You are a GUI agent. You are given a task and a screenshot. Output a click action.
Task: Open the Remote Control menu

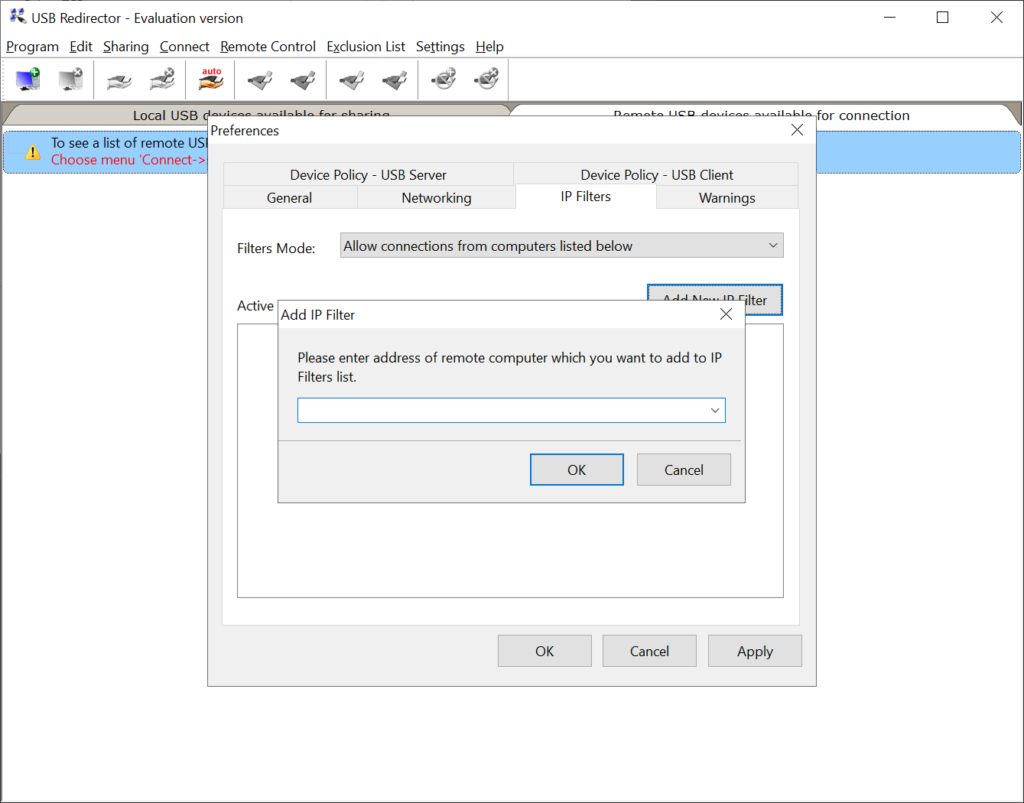[268, 46]
